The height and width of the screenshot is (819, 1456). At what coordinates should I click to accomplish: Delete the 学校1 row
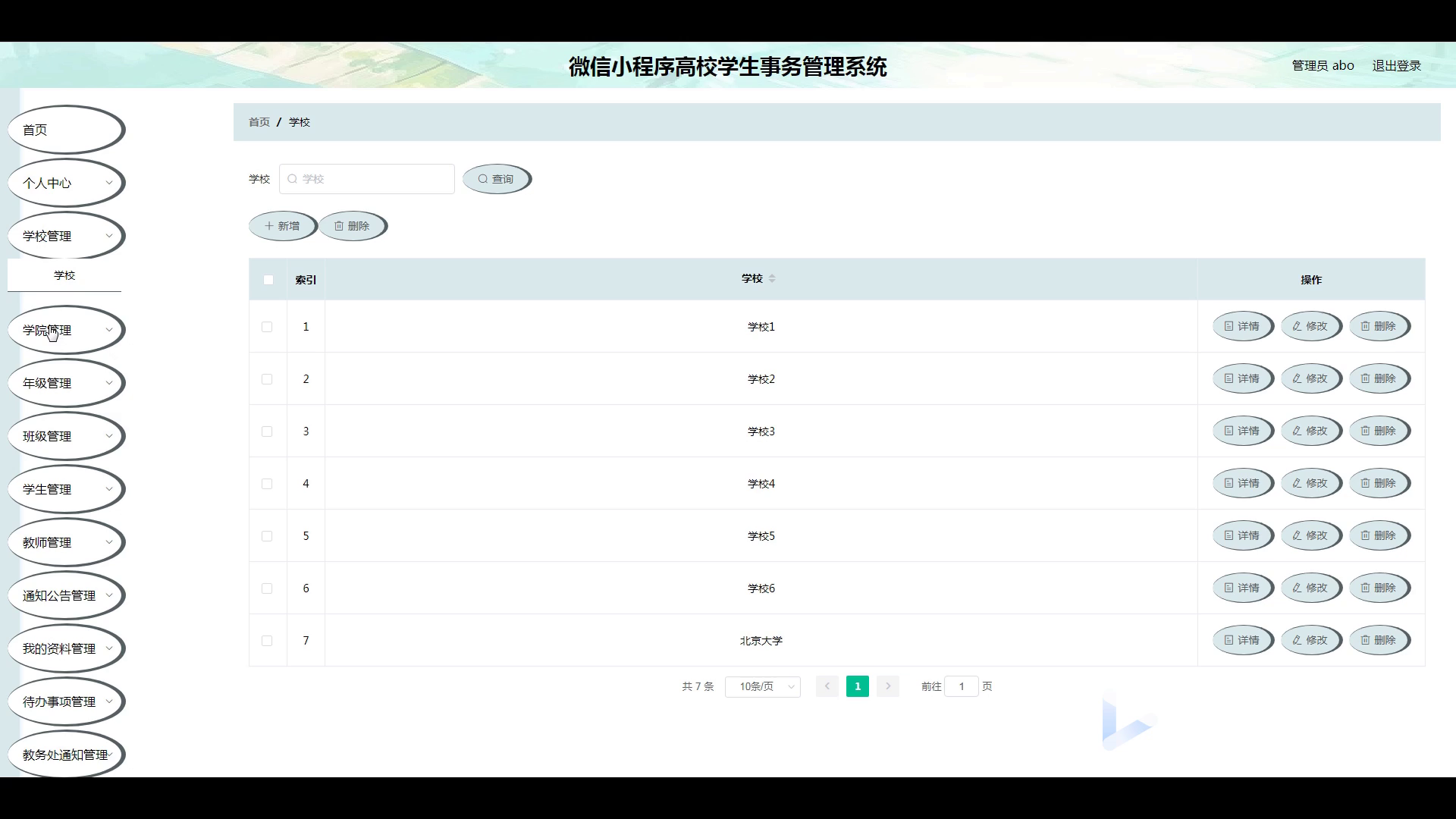pyautogui.click(x=1379, y=326)
